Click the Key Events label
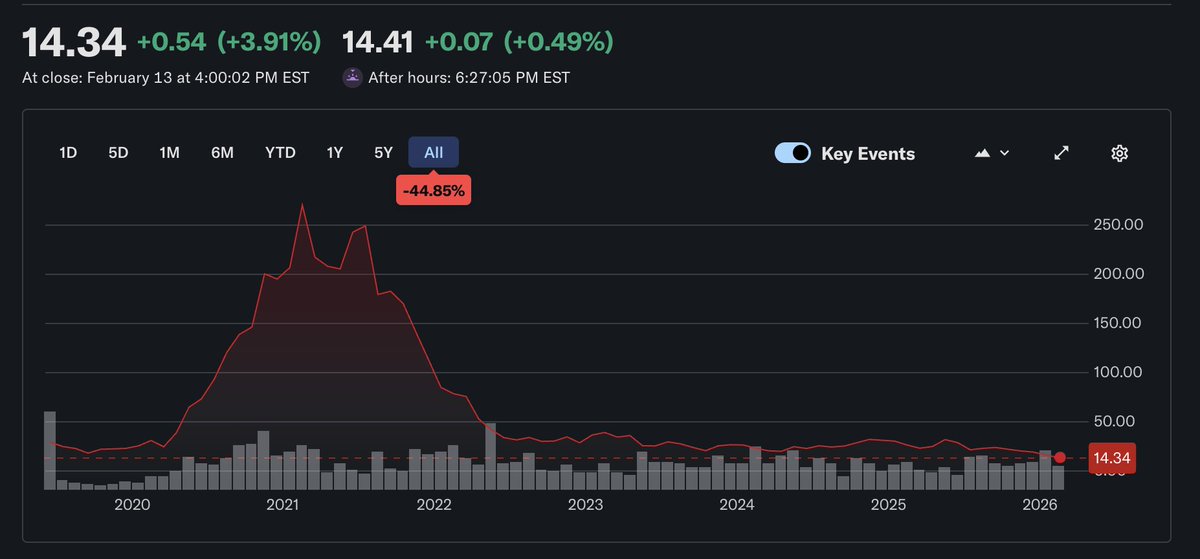The height and width of the screenshot is (559, 1200). 868,153
